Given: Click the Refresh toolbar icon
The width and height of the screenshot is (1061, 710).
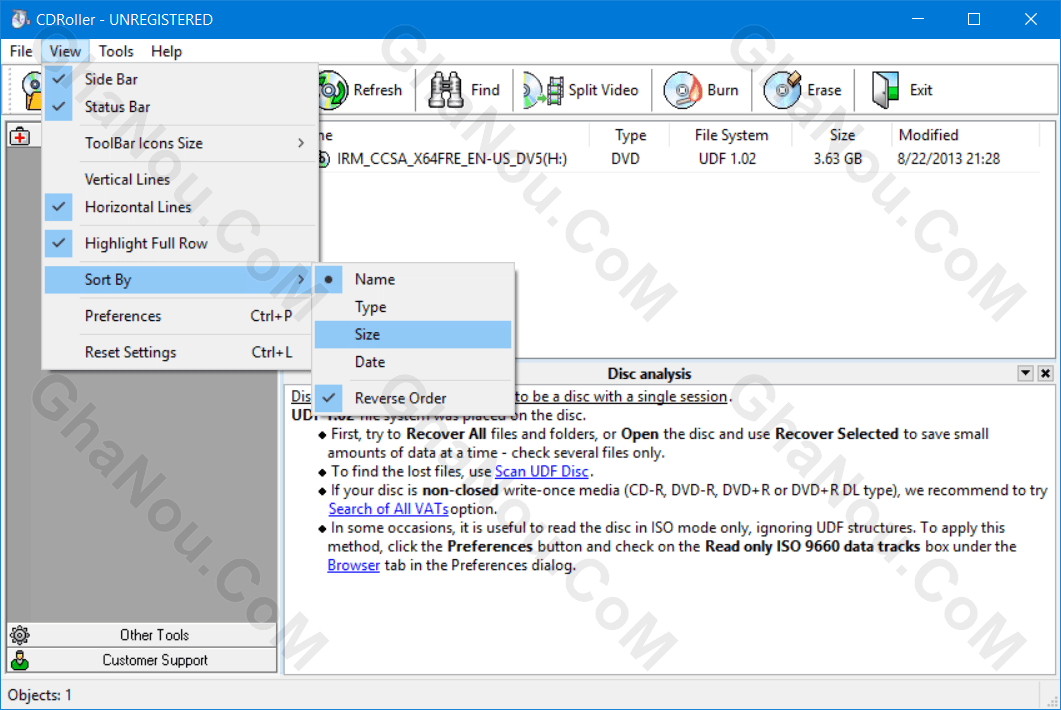Looking at the screenshot, I should click(333, 90).
